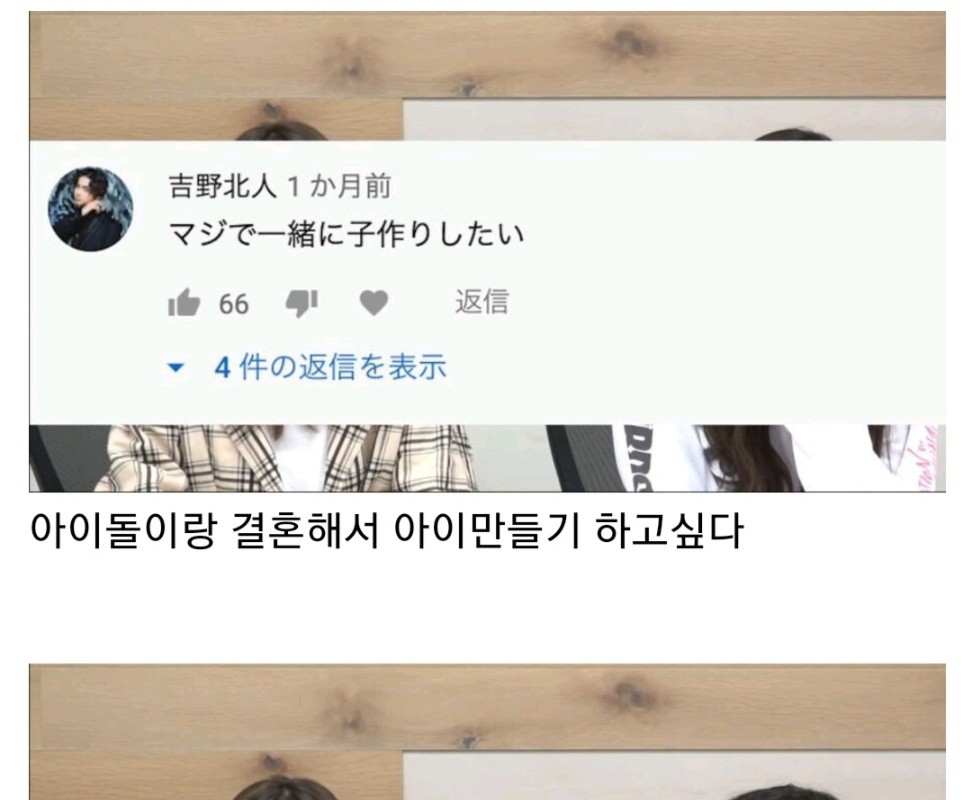
Task: Click the Korean caption text below the image
Action: click(386, 530)
